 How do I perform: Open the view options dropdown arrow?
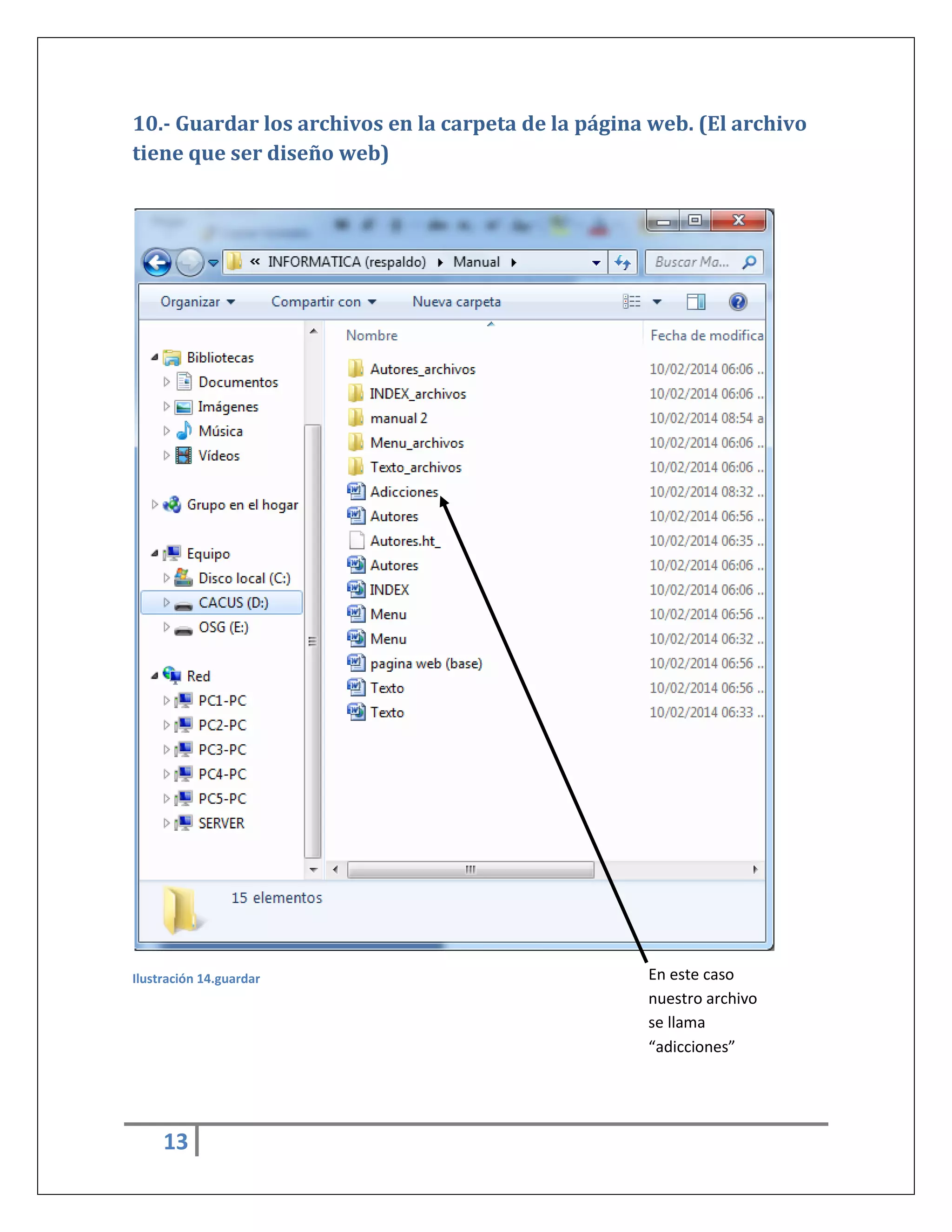click(657, 302)
